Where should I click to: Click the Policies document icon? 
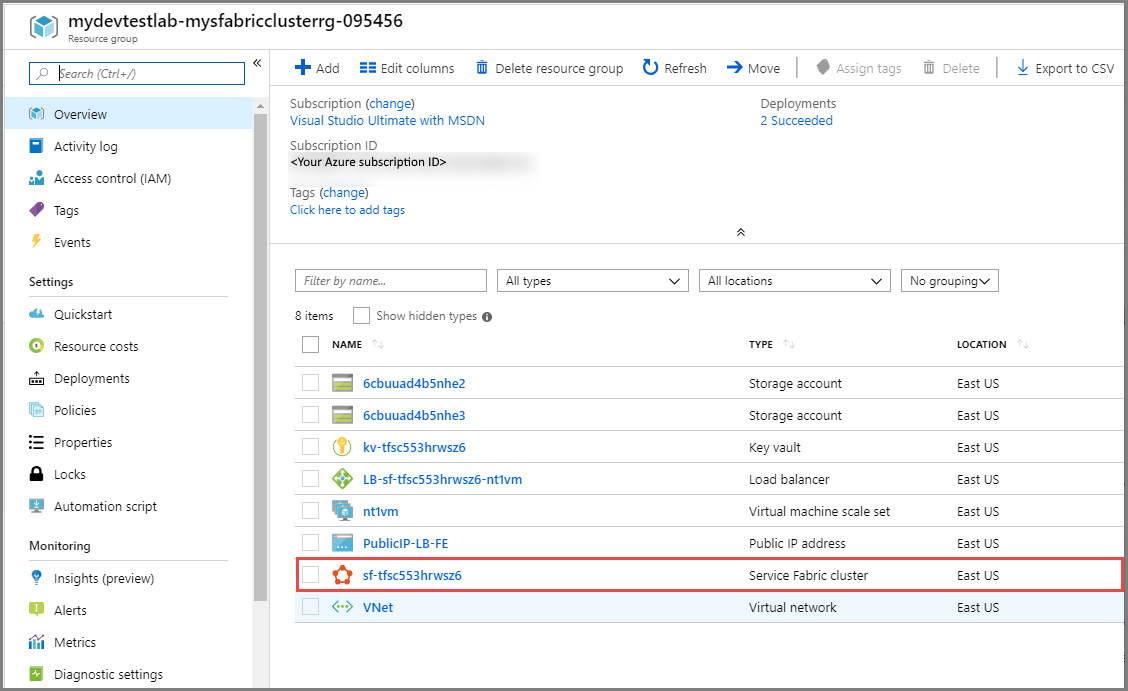click(x=36, y=410)
